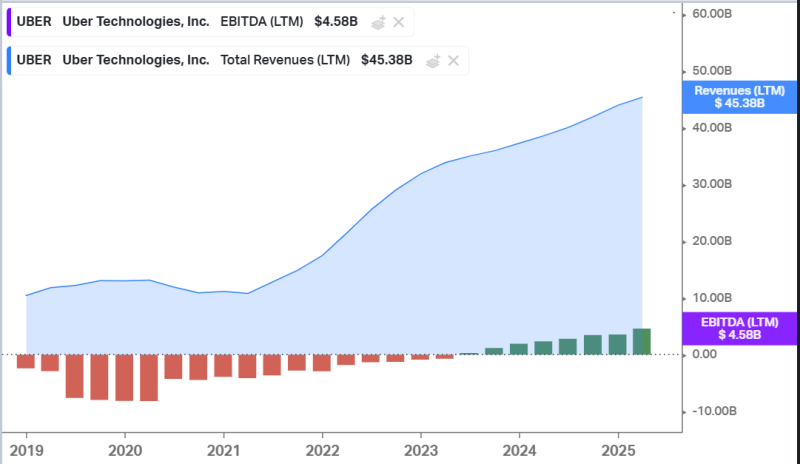Click the add-layer icon on EBITDA legend
The height and width of the screenshot is (464, 800).
(x=378, y=22)
